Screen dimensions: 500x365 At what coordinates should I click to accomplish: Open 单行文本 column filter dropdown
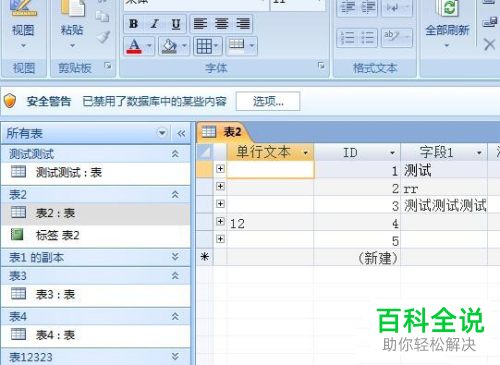(x=305, y=153)
